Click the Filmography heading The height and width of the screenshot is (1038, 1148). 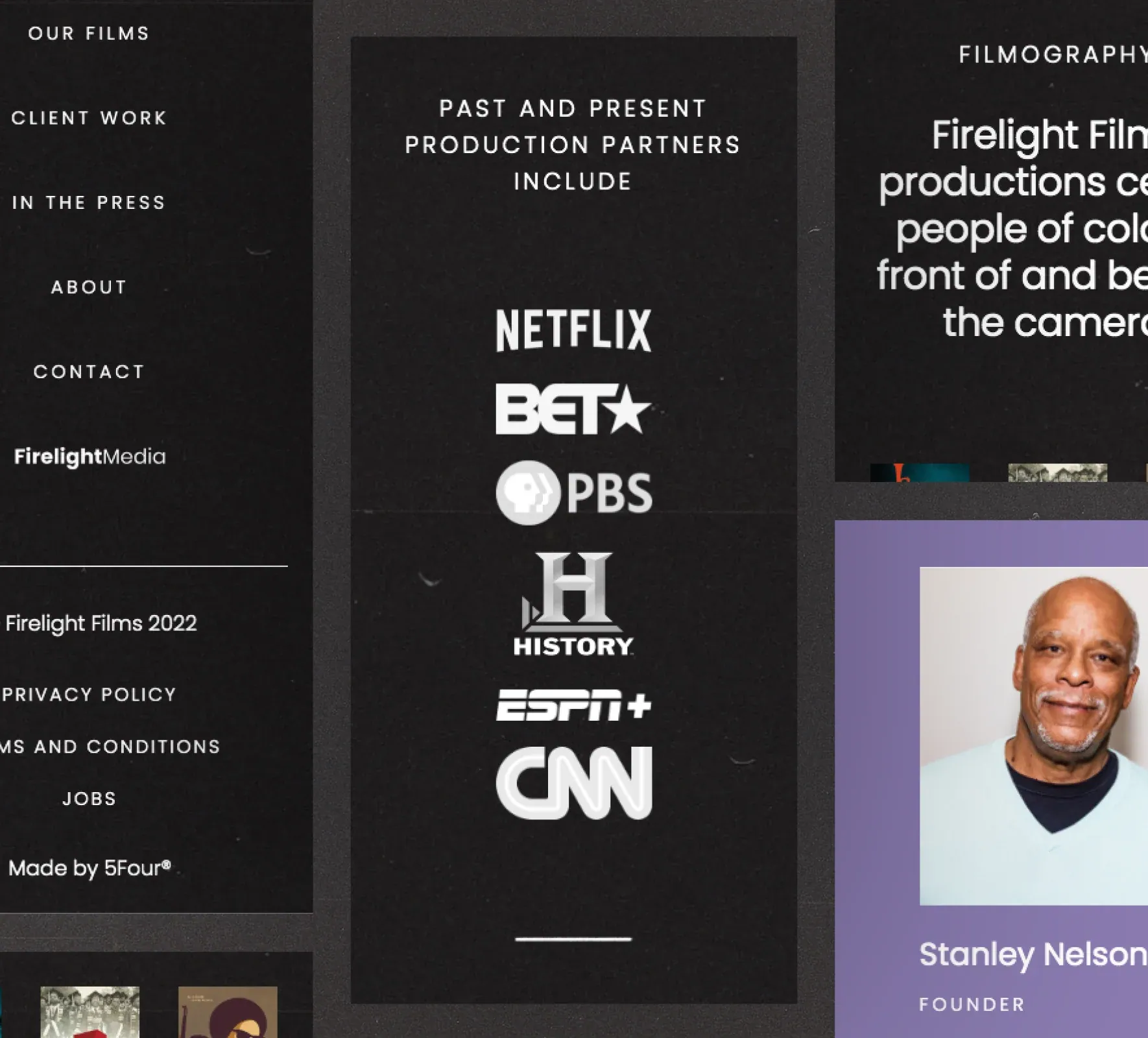click(1053, 54)
